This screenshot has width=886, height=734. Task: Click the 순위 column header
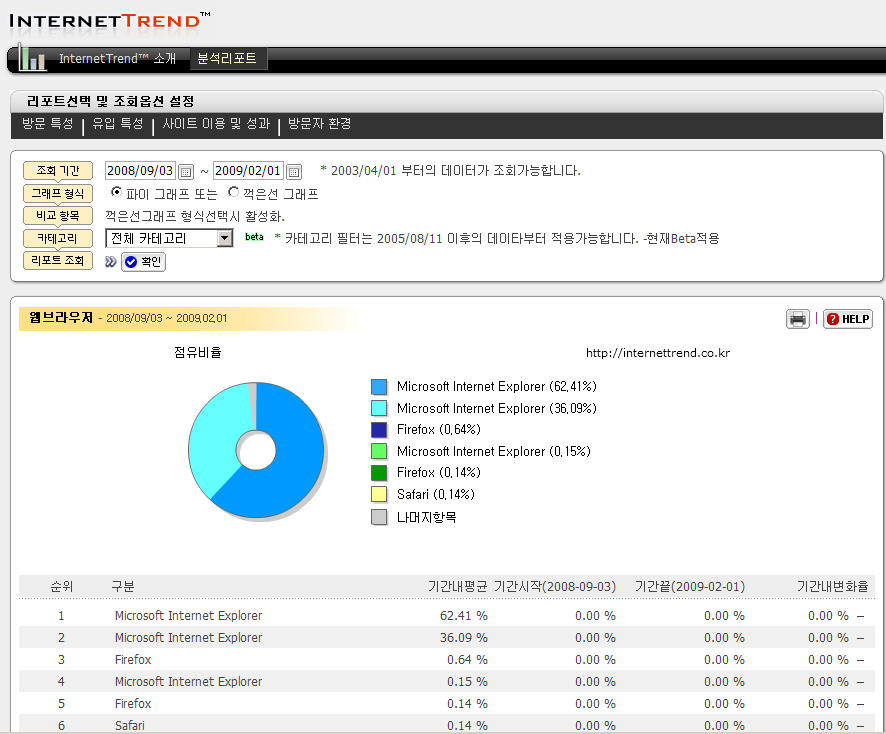62,587
